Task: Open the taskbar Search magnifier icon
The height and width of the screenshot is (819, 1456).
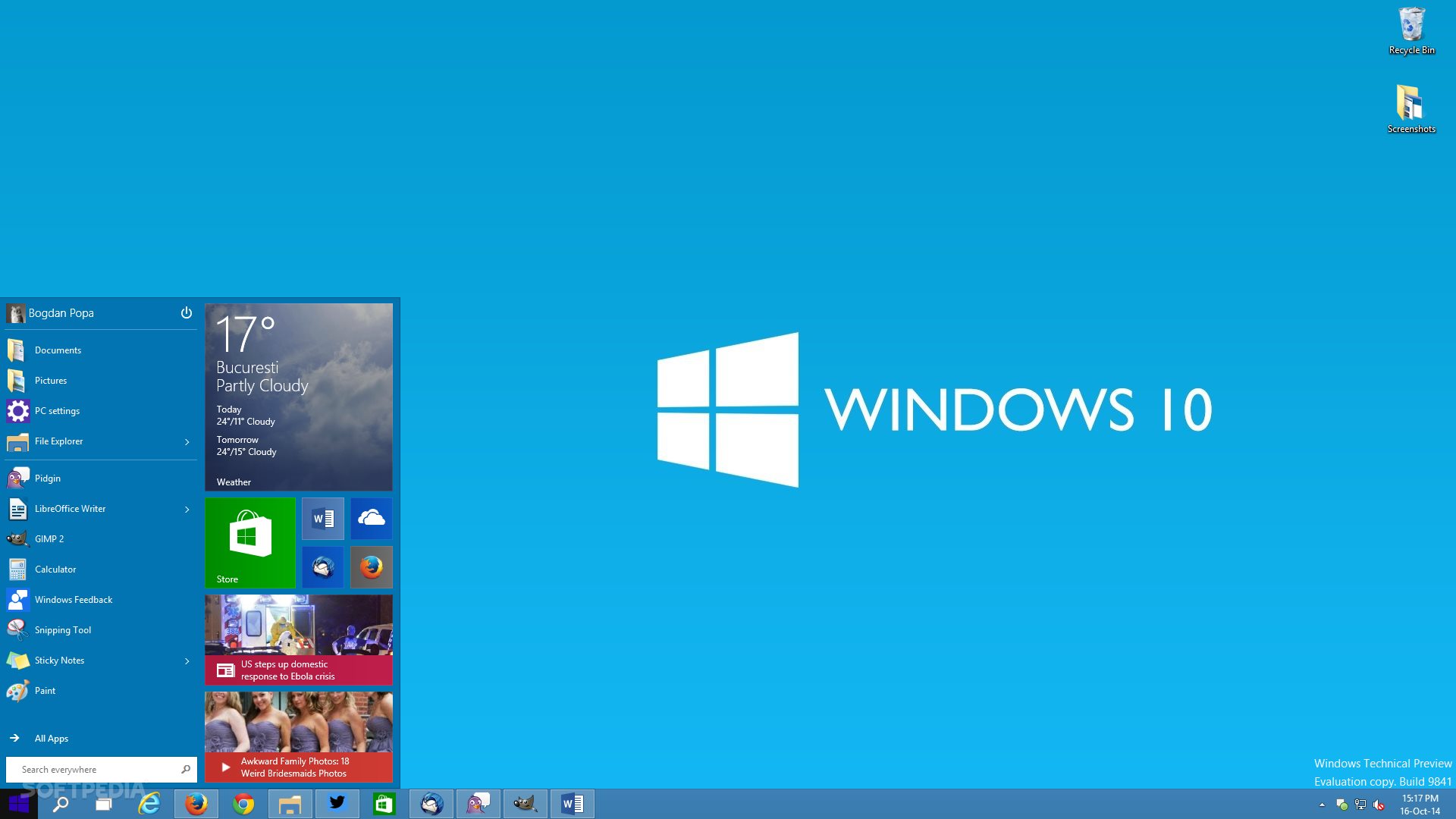Action: 60,804
